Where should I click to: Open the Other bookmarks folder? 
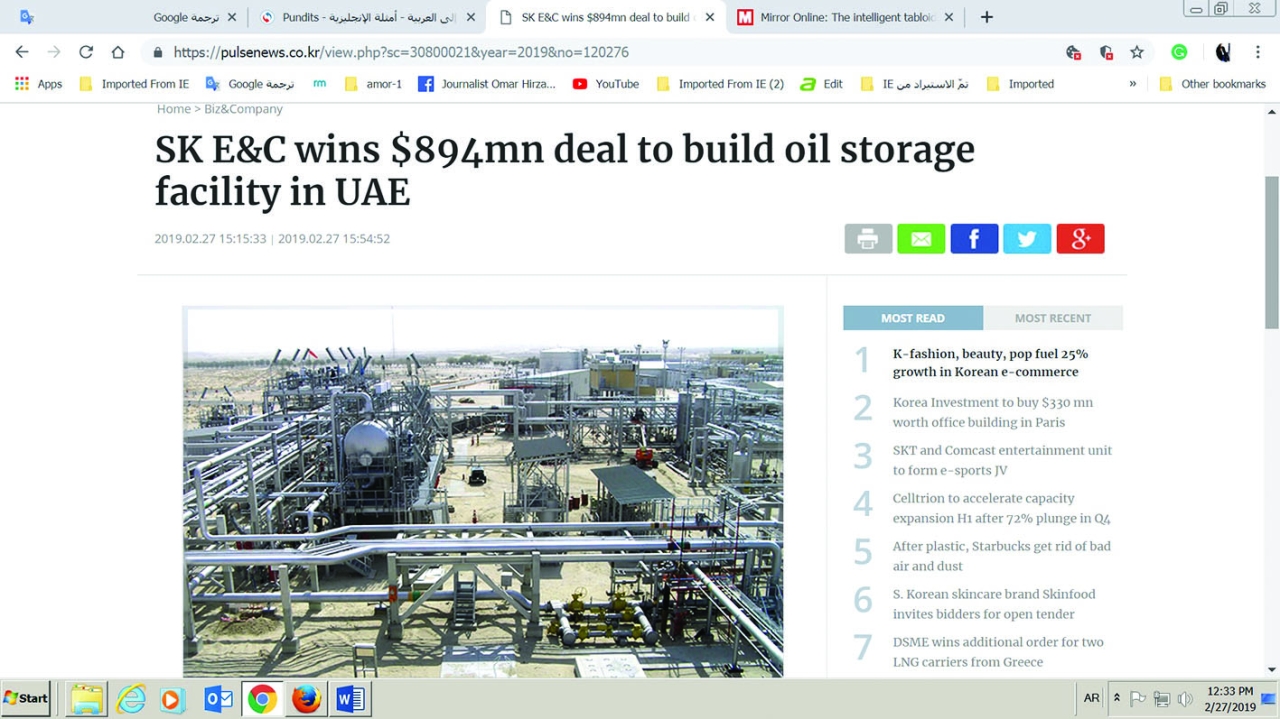[1213, 84]
